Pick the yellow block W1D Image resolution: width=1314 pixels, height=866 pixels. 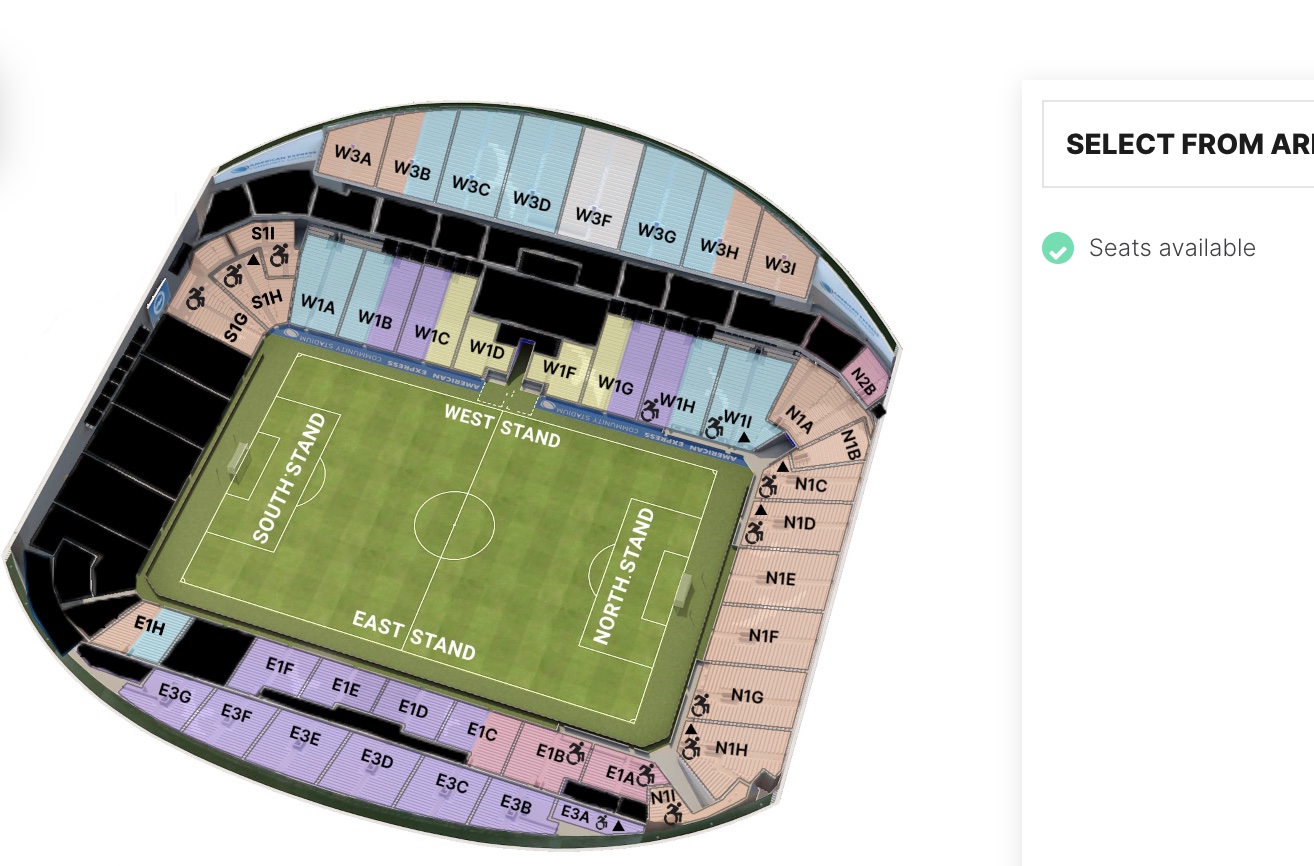click(x=487, y=349)
